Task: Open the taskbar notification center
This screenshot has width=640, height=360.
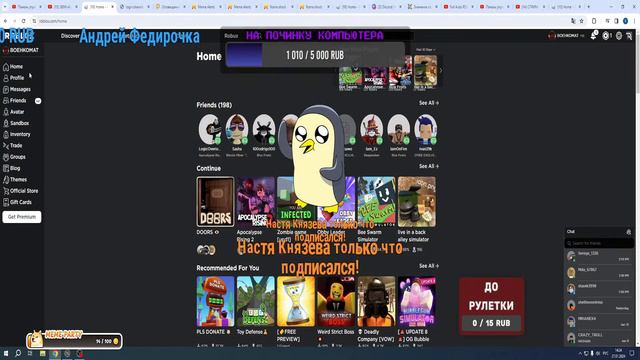Action: click(632, 353)
